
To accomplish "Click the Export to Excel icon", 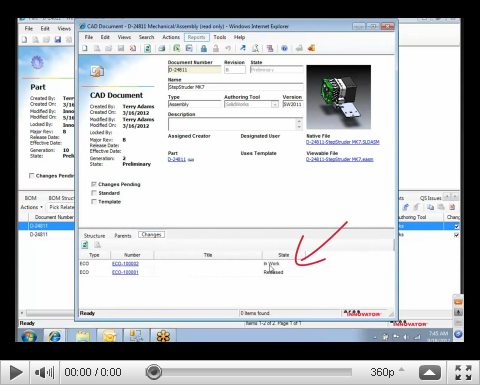I will coord(176,48).
